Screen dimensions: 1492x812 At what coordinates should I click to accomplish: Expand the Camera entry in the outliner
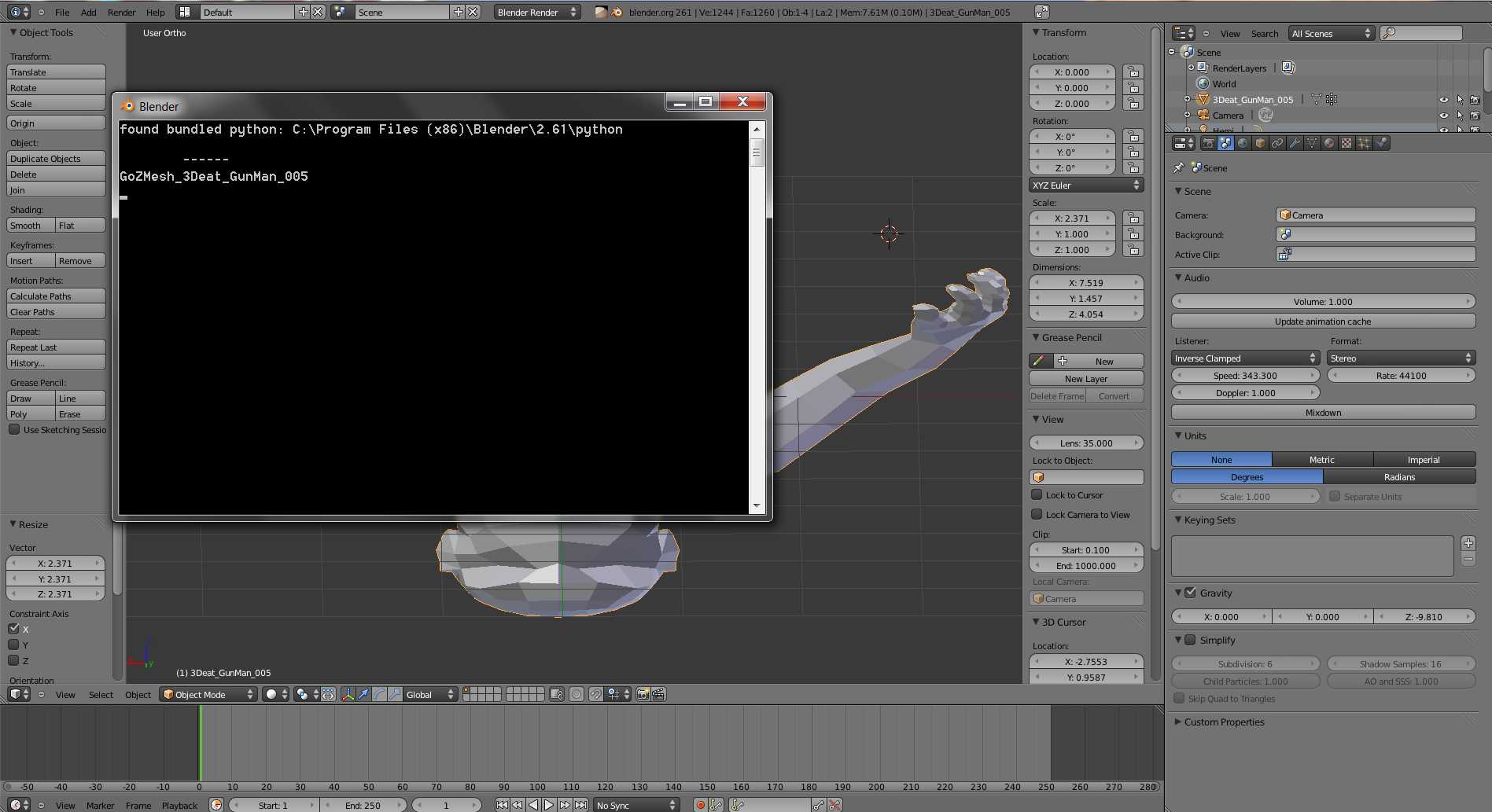click(x=1187, y=115)
